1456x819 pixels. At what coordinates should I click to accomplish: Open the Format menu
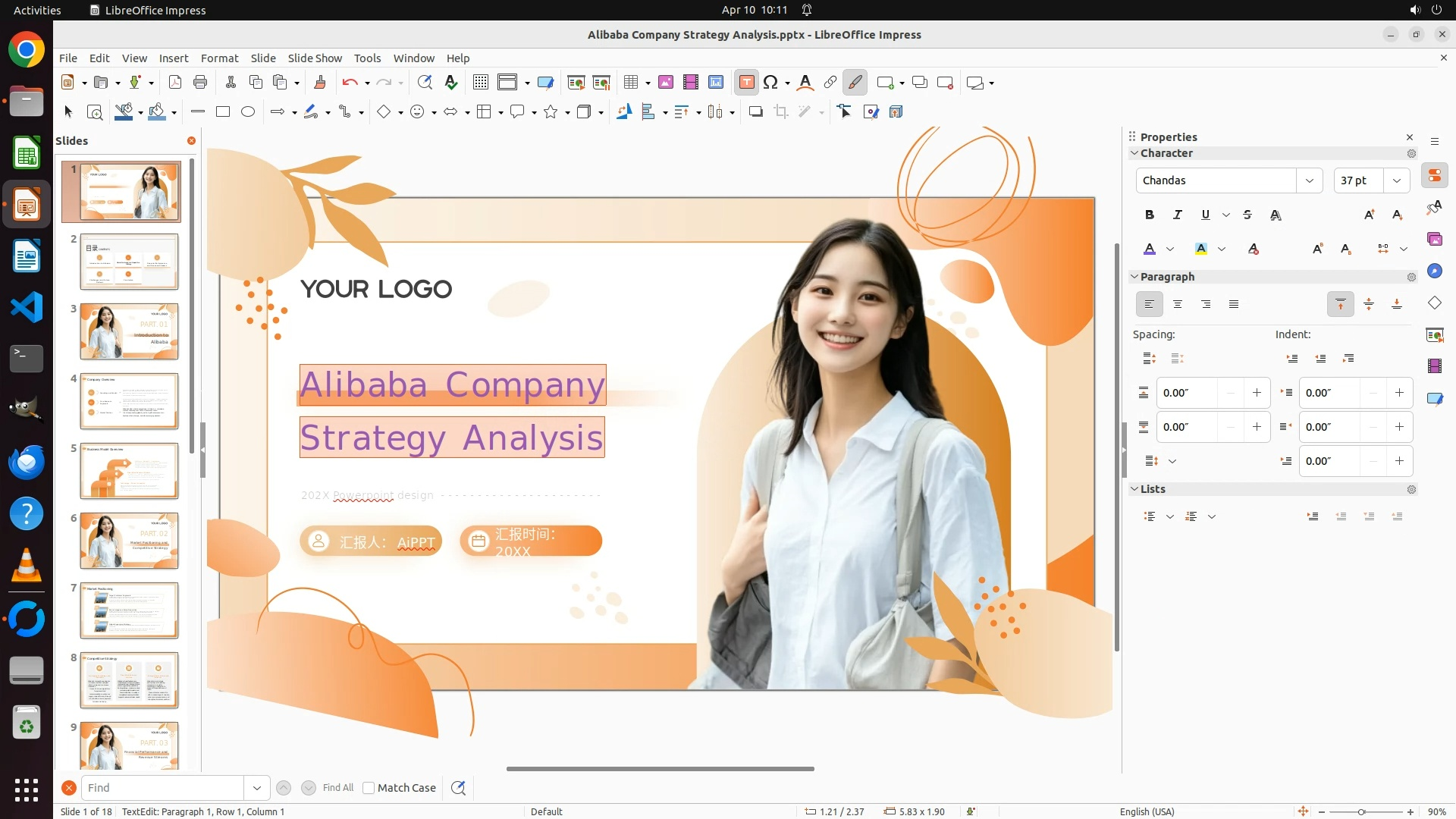point(219,58)
